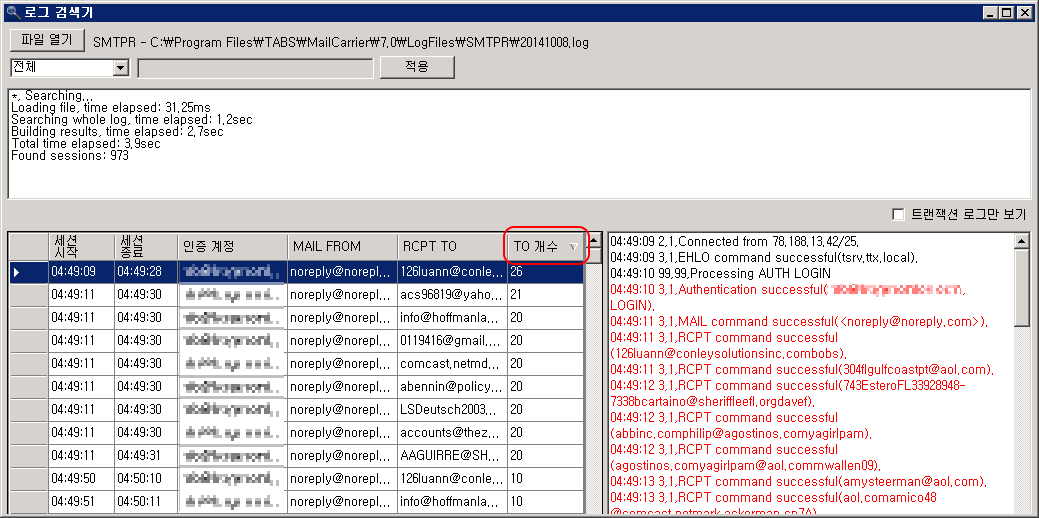Sort by the 인증 계정 column header
This screenshot has height=518, width=1039.
click(x=233, y=246)
